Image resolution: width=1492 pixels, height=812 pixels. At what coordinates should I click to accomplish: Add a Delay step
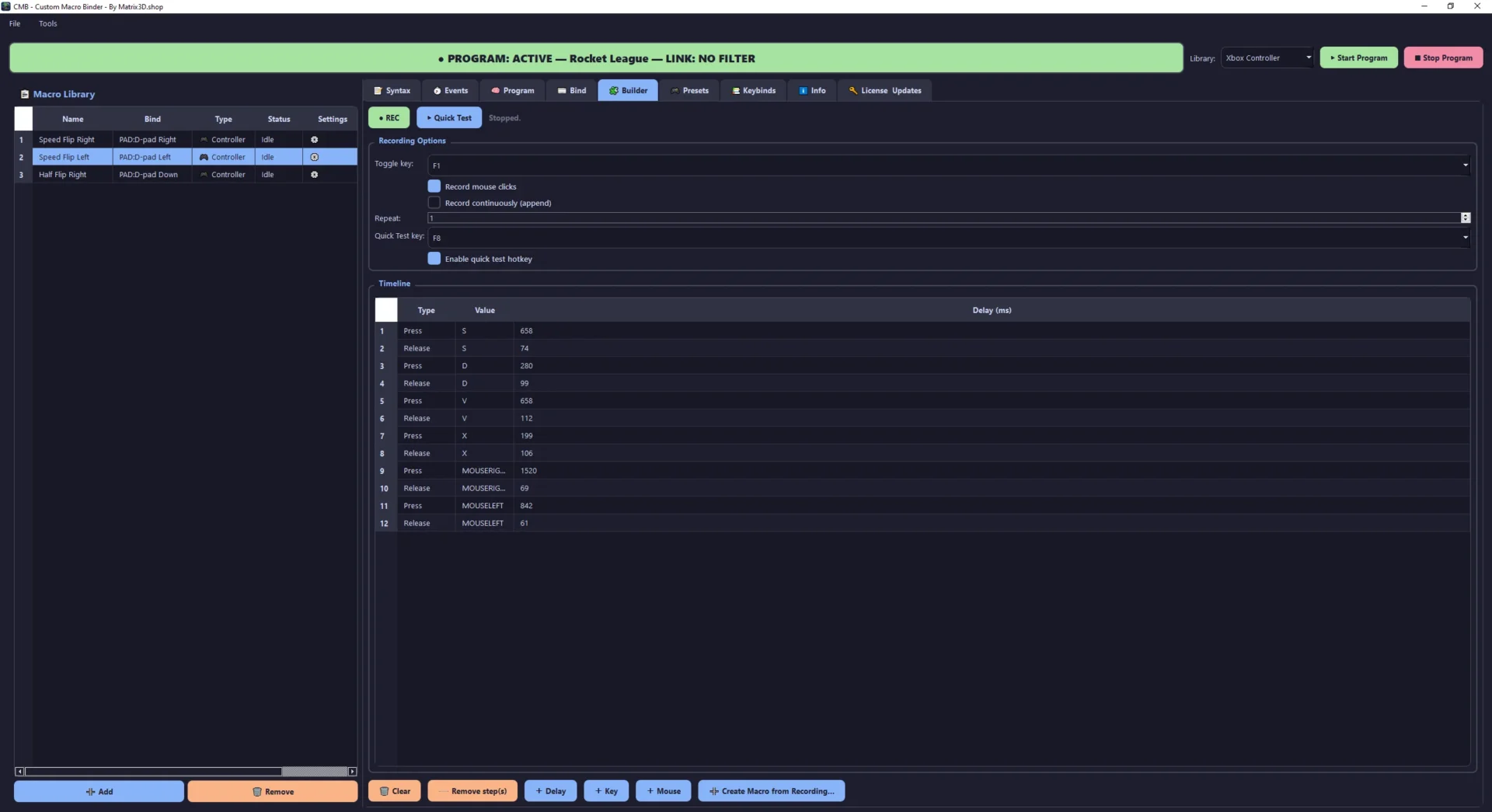point(551,791)
